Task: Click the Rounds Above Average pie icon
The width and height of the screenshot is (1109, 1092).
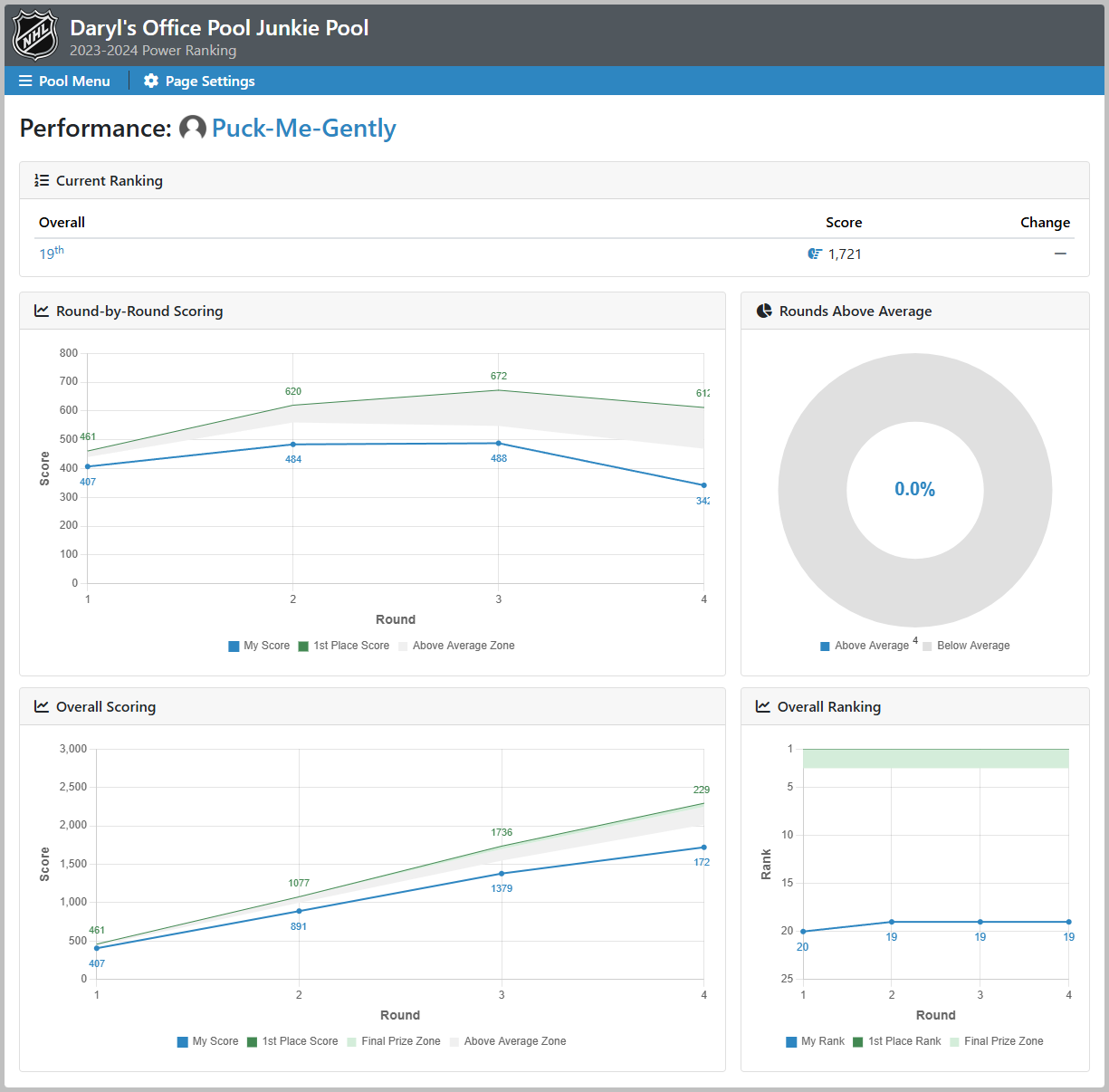Action: pyautogui.click(x=764, y=311)
